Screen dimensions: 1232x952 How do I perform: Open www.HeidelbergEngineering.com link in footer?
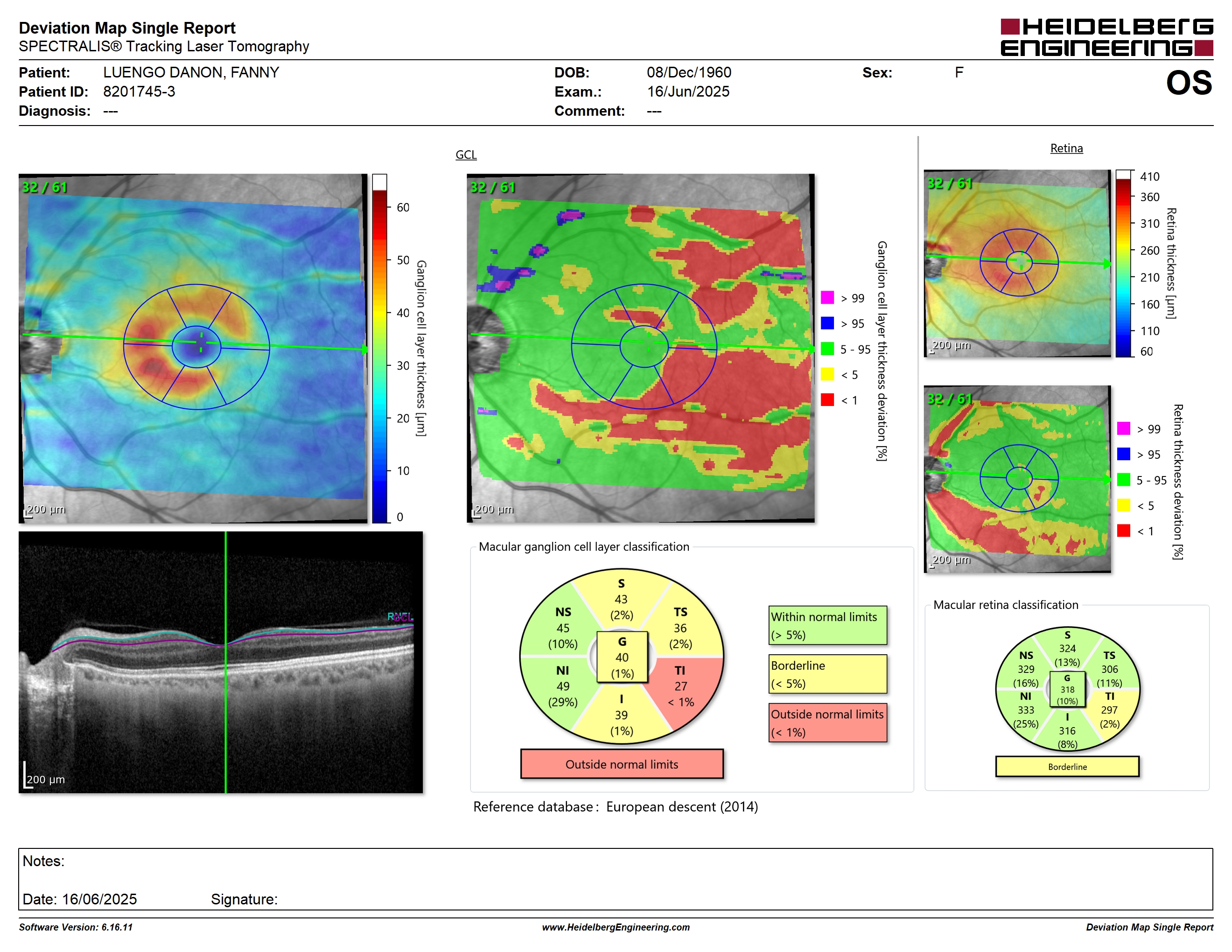[x=616, y=927]
